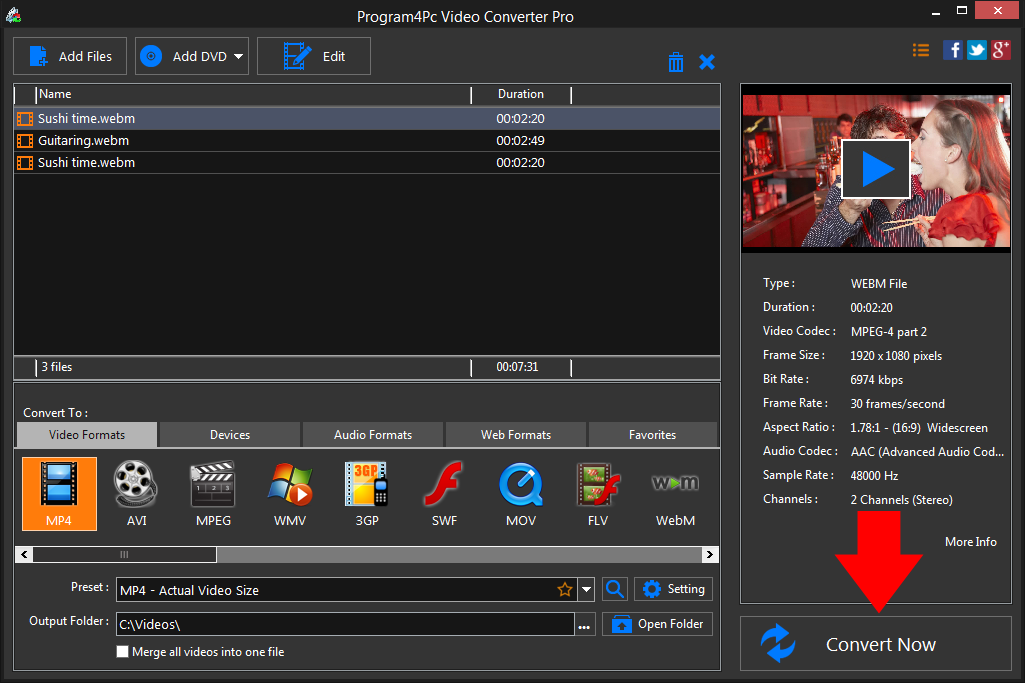
Task: Select the MP4 output format
Action: pos(58,493)
